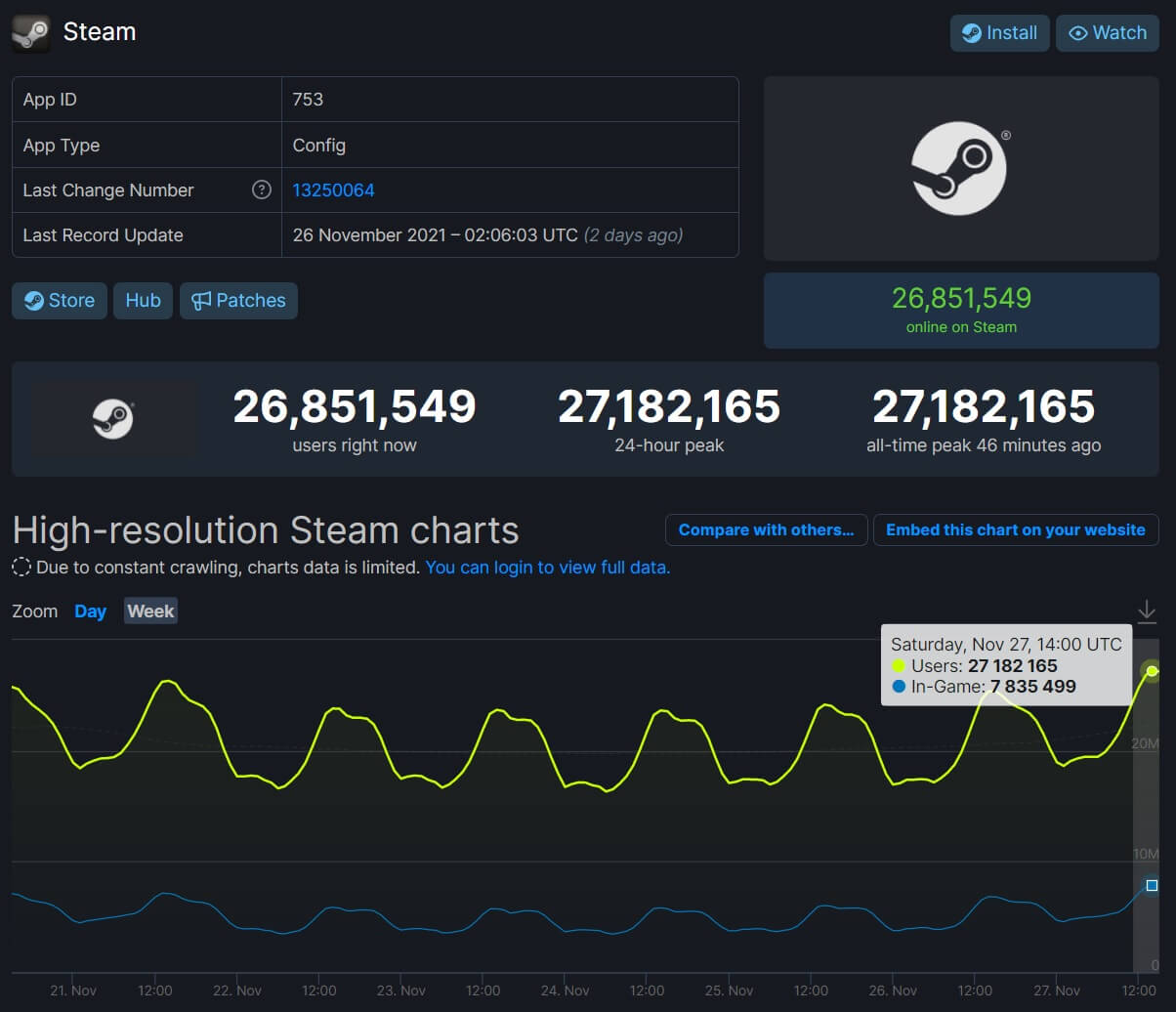Click the Steam icon on the Store button

click(x=35, y=300)
